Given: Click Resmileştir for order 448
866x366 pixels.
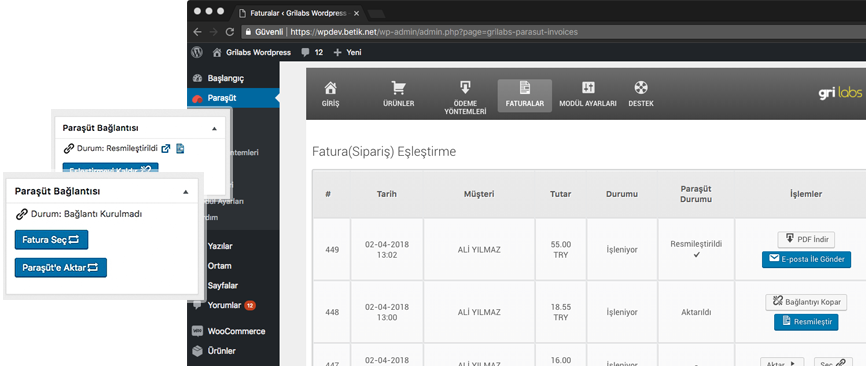Looking at the screenshot, I should click(806, 322).
